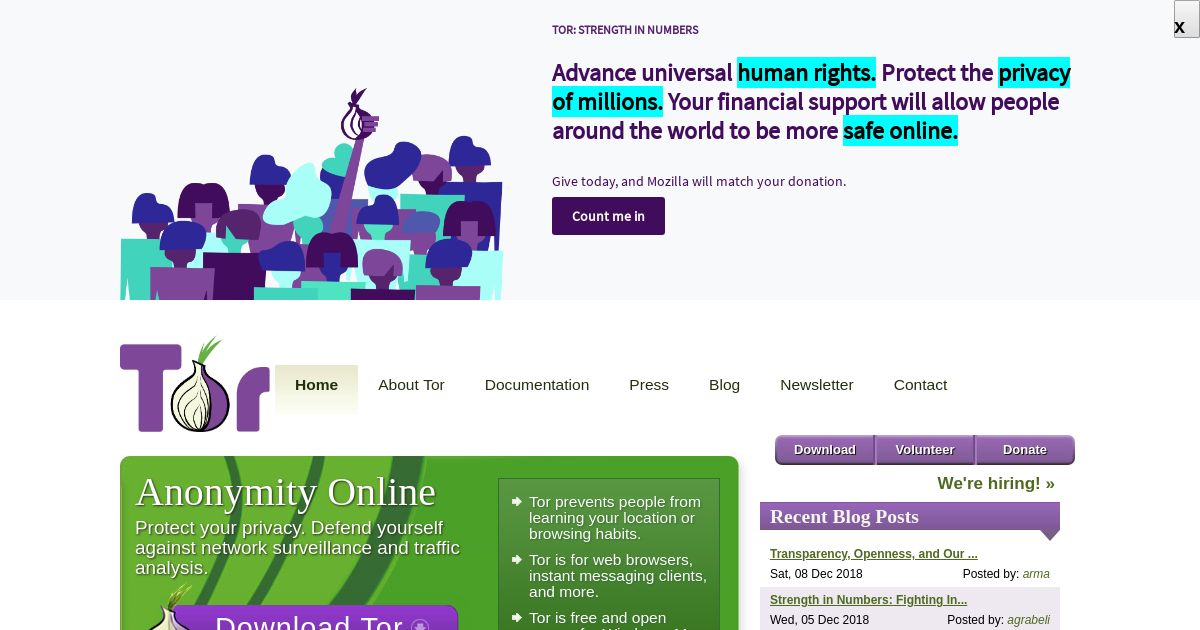Viewport: 1200px width, 630px height.
Task: Click the purple Download button
Action: pyautogui.click(x=825, y=450)
